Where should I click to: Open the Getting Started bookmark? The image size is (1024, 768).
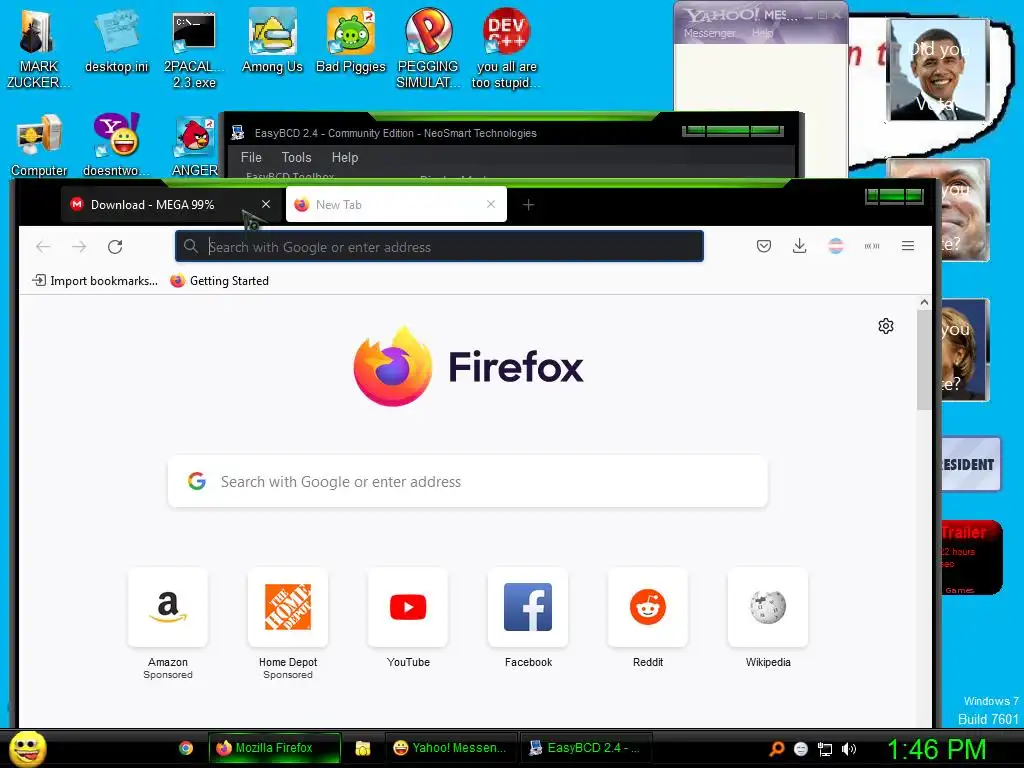(219, 281)
